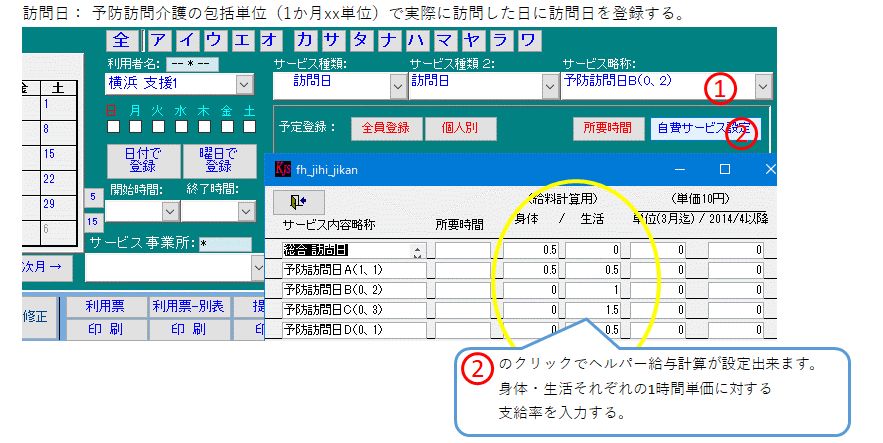
Task: Filter names by ア kana button
Action: pyautogui.click(x=159, y=41)
